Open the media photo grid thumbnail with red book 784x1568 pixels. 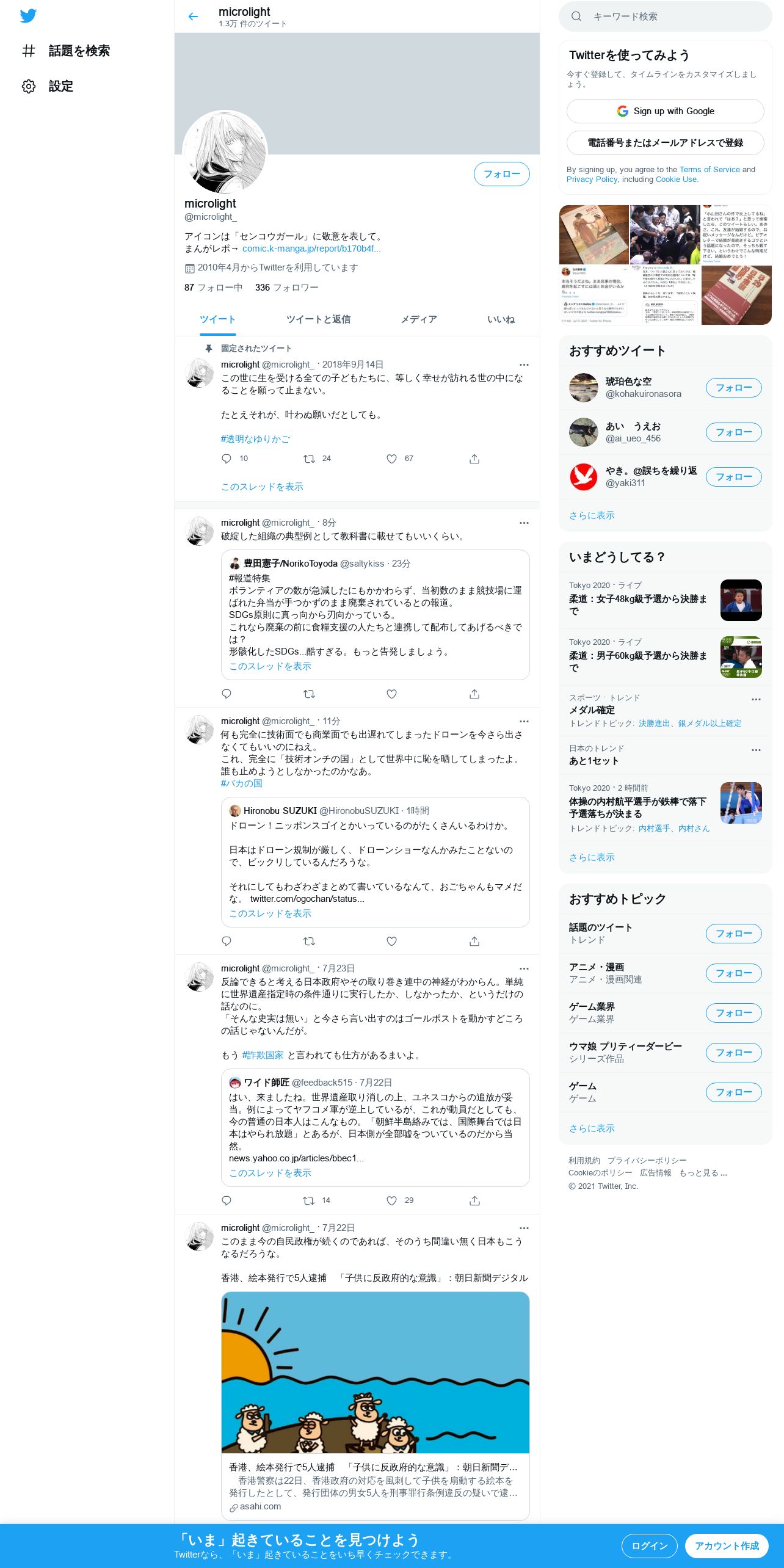(736, 296)
